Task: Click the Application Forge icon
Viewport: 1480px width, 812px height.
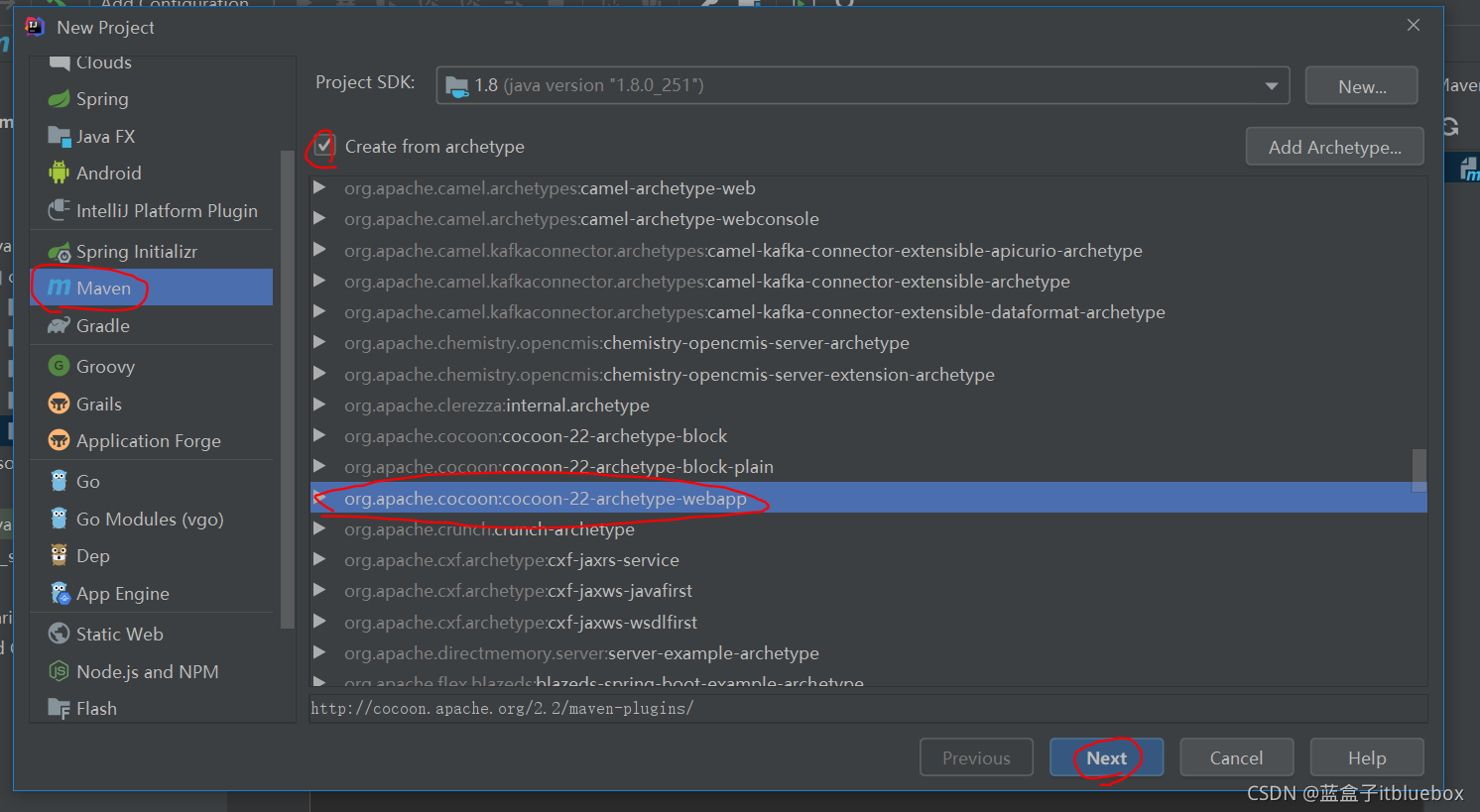Action: point(60,441)
